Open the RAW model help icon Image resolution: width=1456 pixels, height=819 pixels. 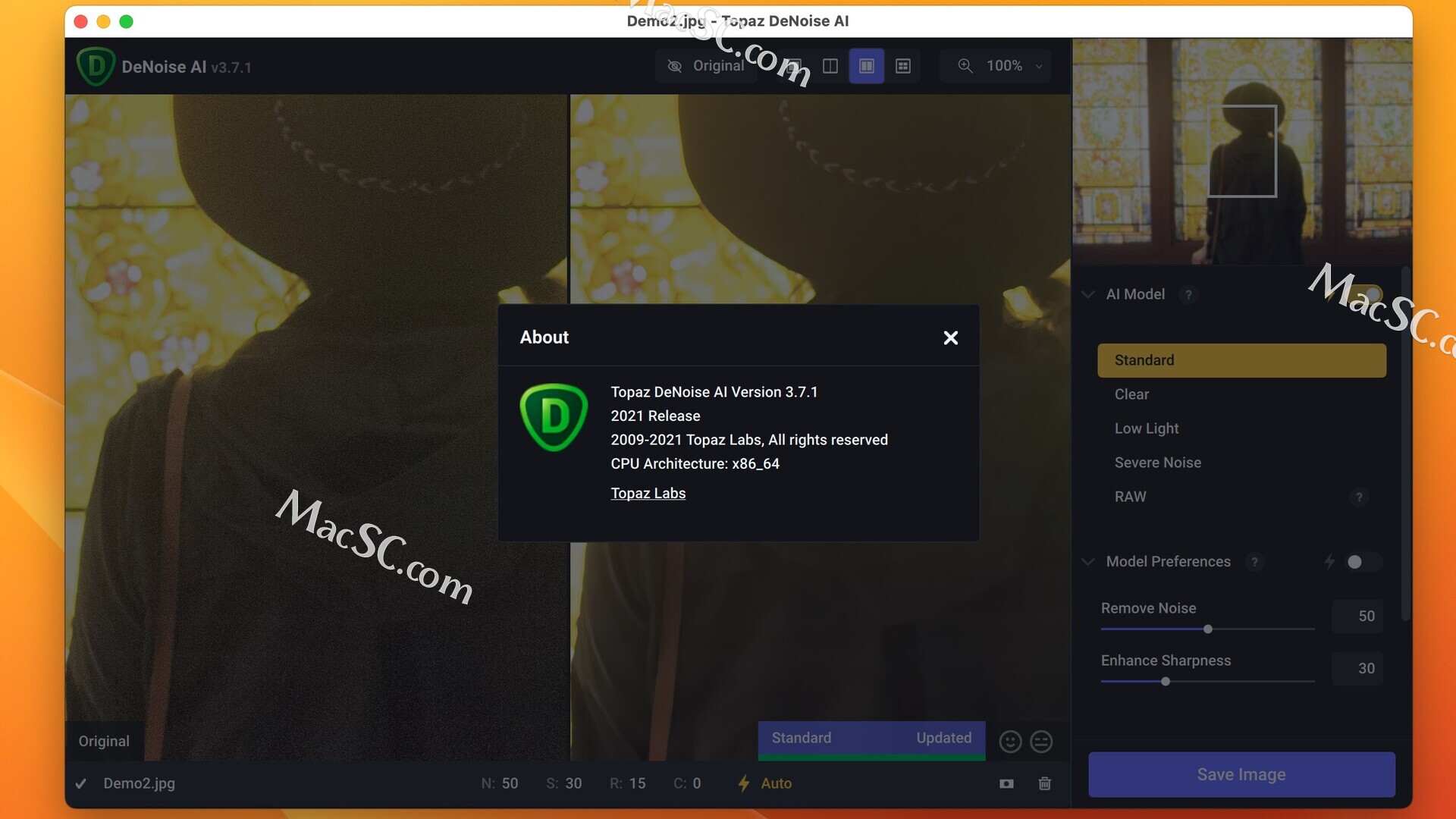[1359, 497]
